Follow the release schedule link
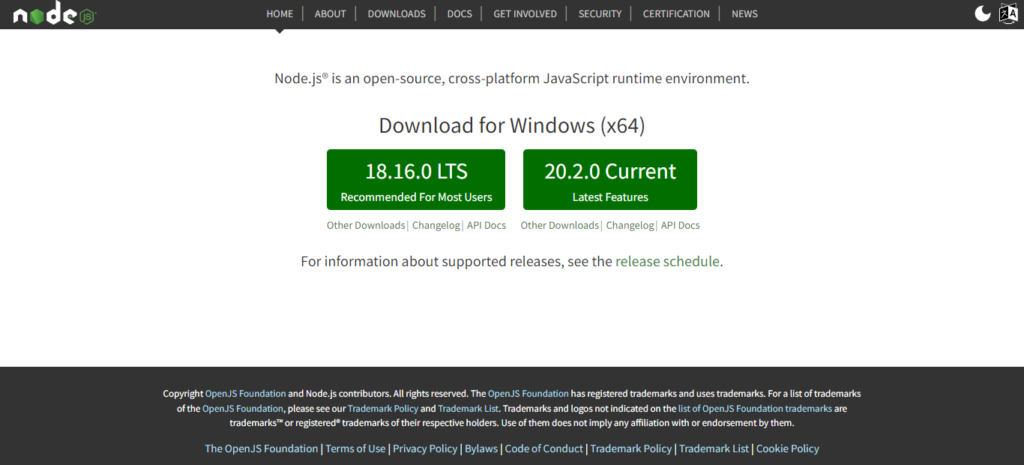 667,262
